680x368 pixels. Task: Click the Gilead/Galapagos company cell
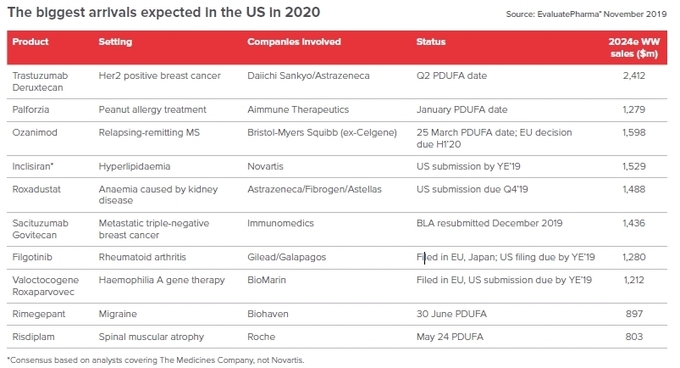(287, 257)
